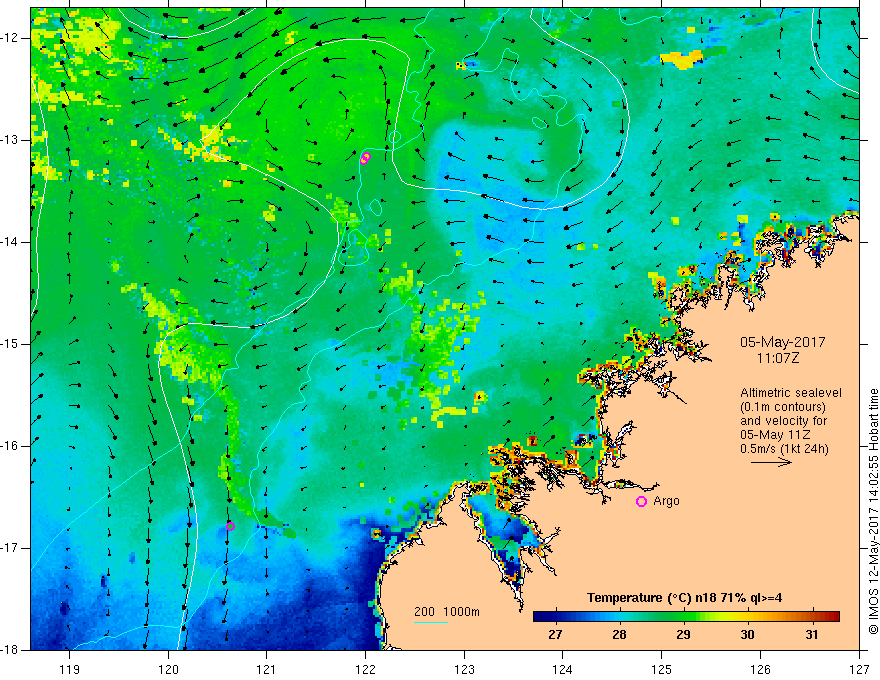Click the '30' color bar label

pyautogui.click(x=747, y=635)
